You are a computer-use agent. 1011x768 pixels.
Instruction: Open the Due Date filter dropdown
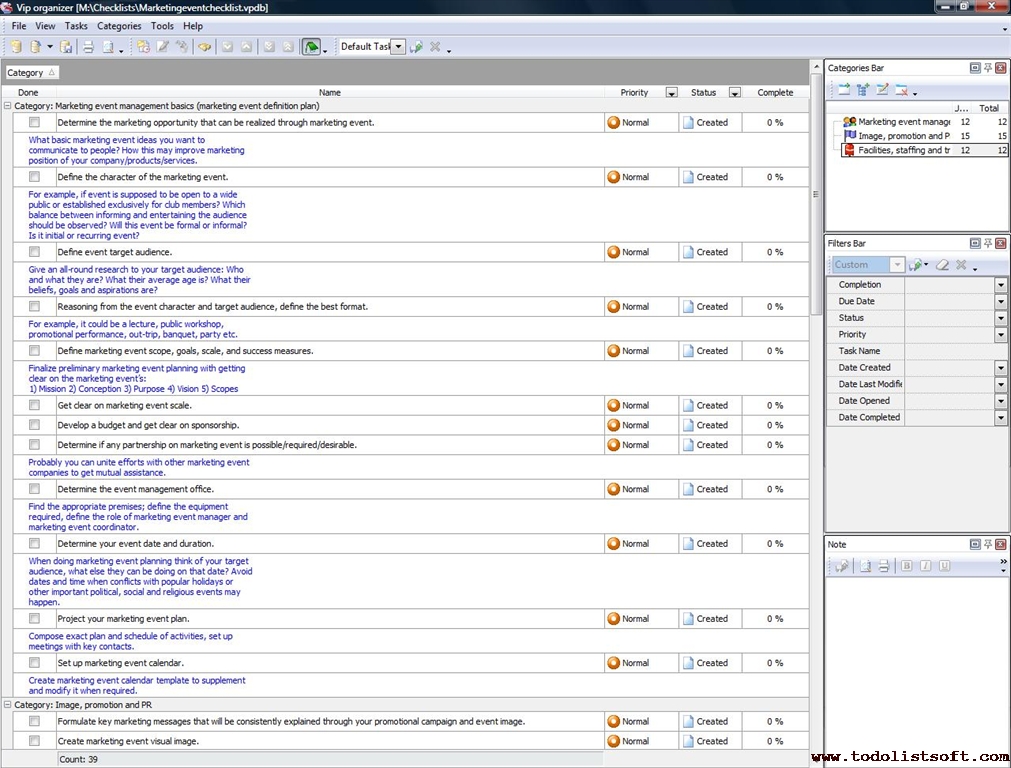(1000, 301)
